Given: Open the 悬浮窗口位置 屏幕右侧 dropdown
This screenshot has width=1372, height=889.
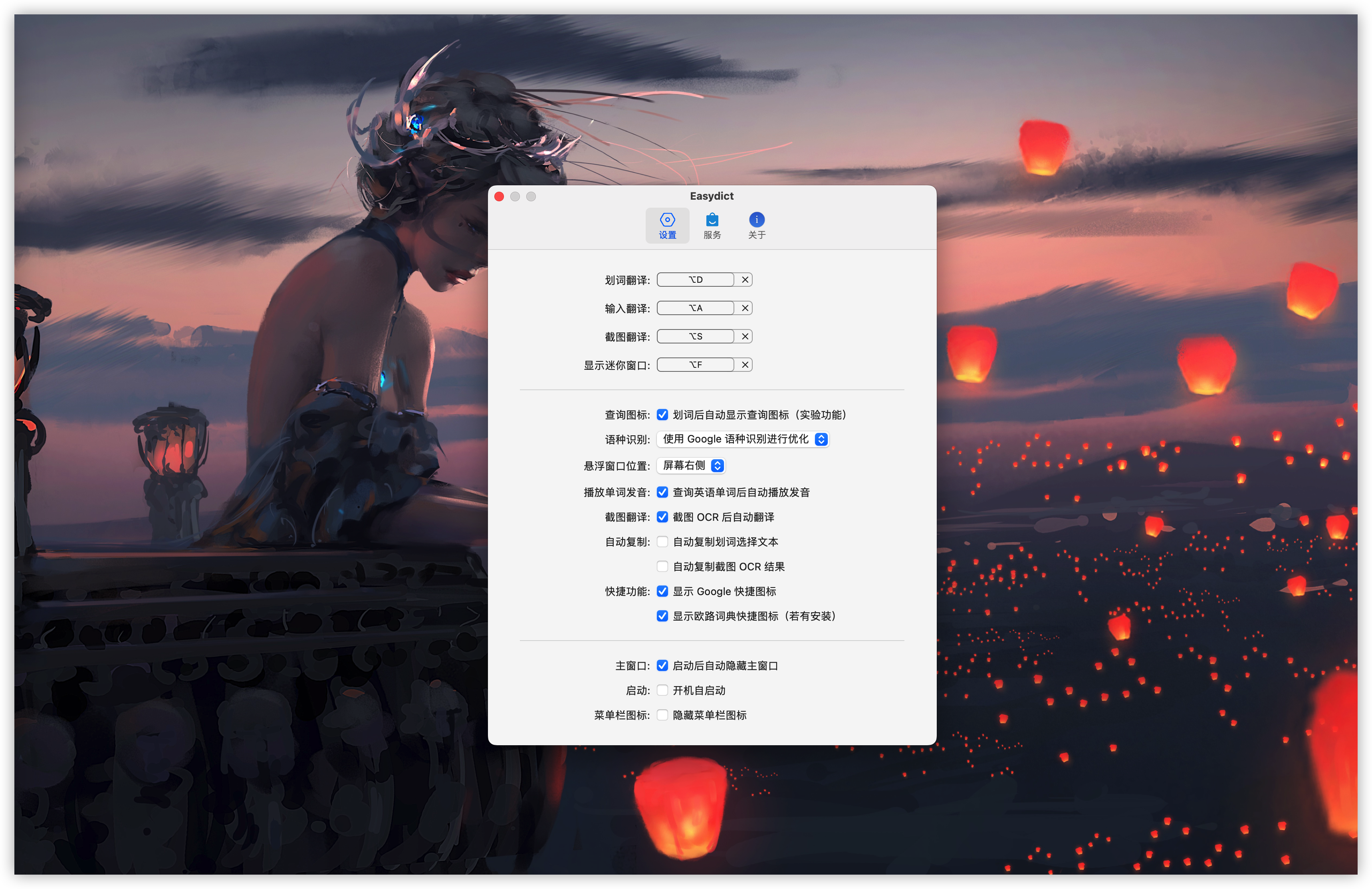Looking at the screenshot, I should coord(691,465).
